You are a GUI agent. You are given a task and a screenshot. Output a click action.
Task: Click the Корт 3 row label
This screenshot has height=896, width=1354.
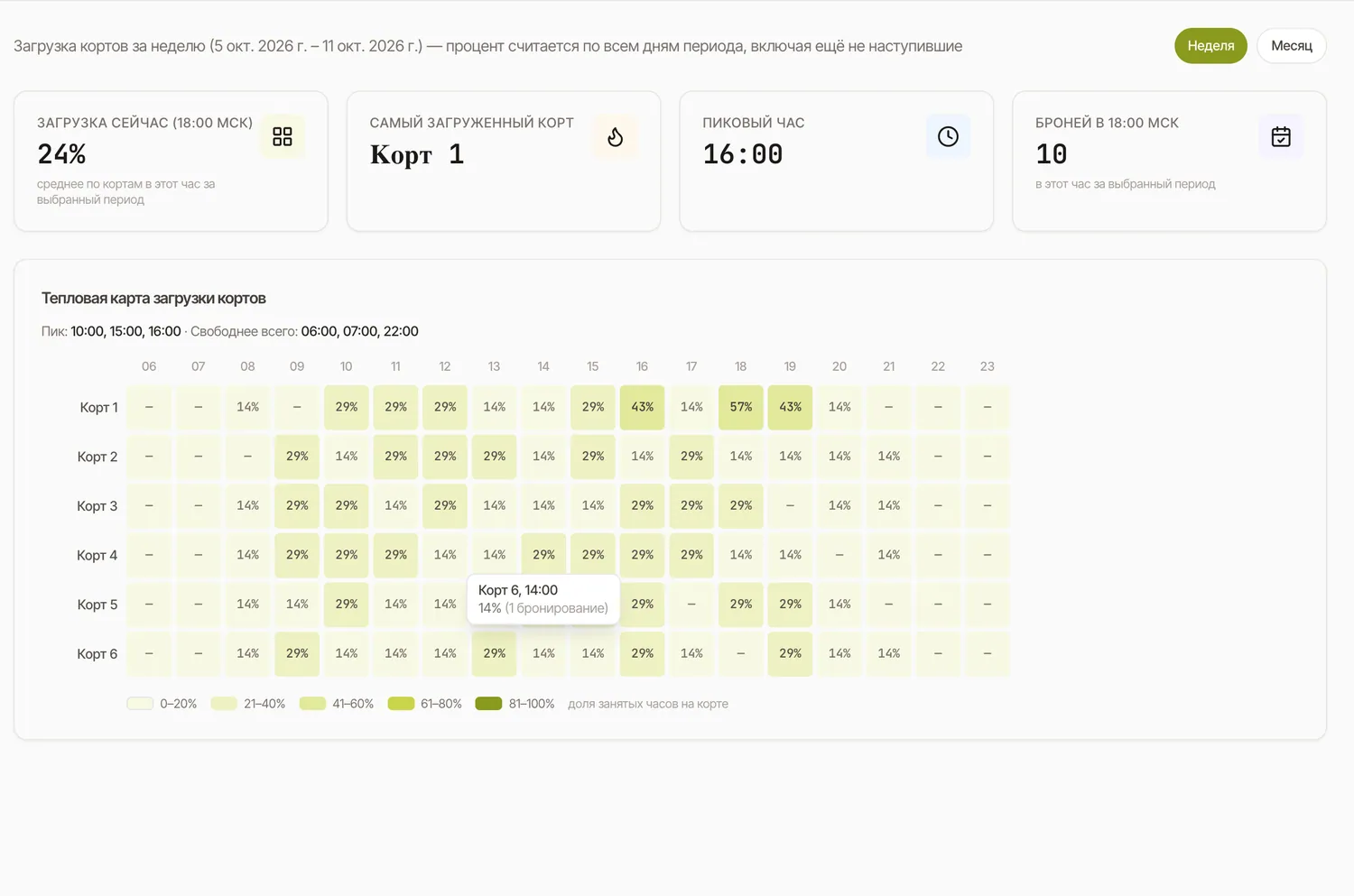(97, 506)
